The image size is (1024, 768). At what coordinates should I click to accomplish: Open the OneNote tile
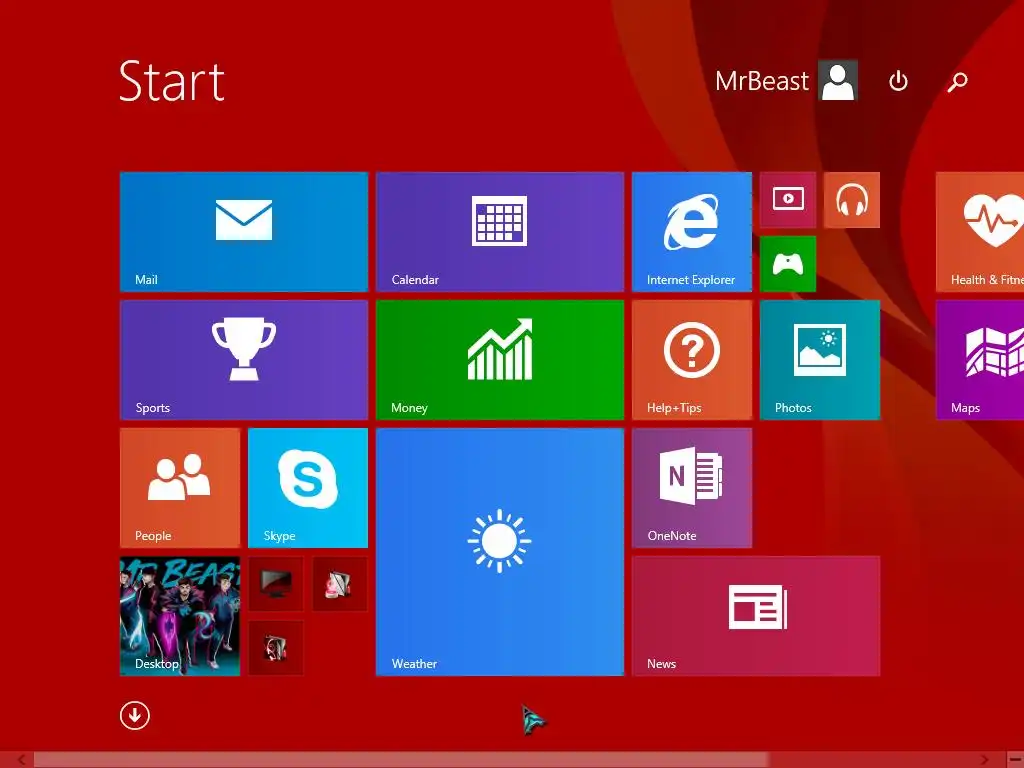coord(692,488)
